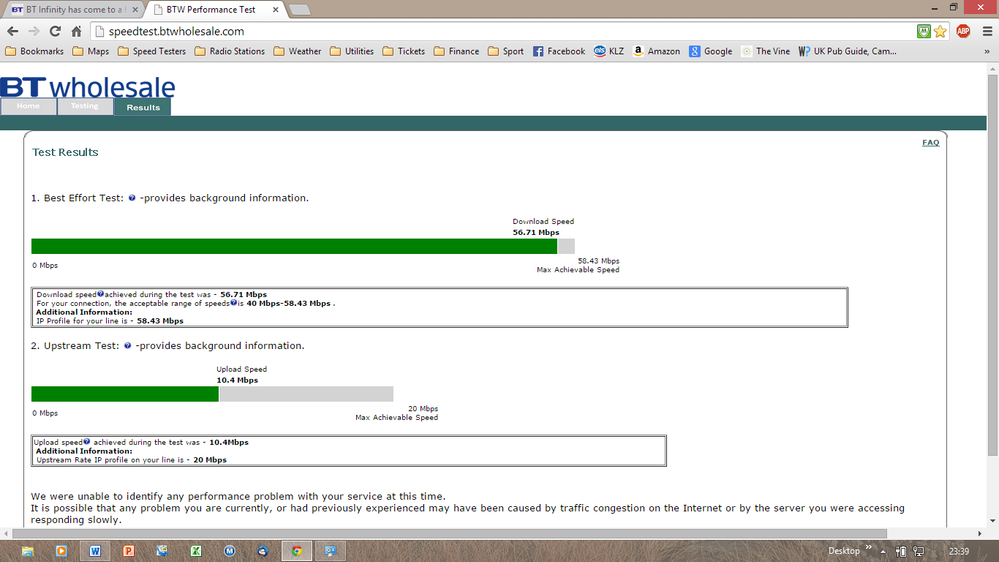This screenshot has width=999, height=562.
Task: Go back using the browser back arrow
Action: click(x=13, y=31)
